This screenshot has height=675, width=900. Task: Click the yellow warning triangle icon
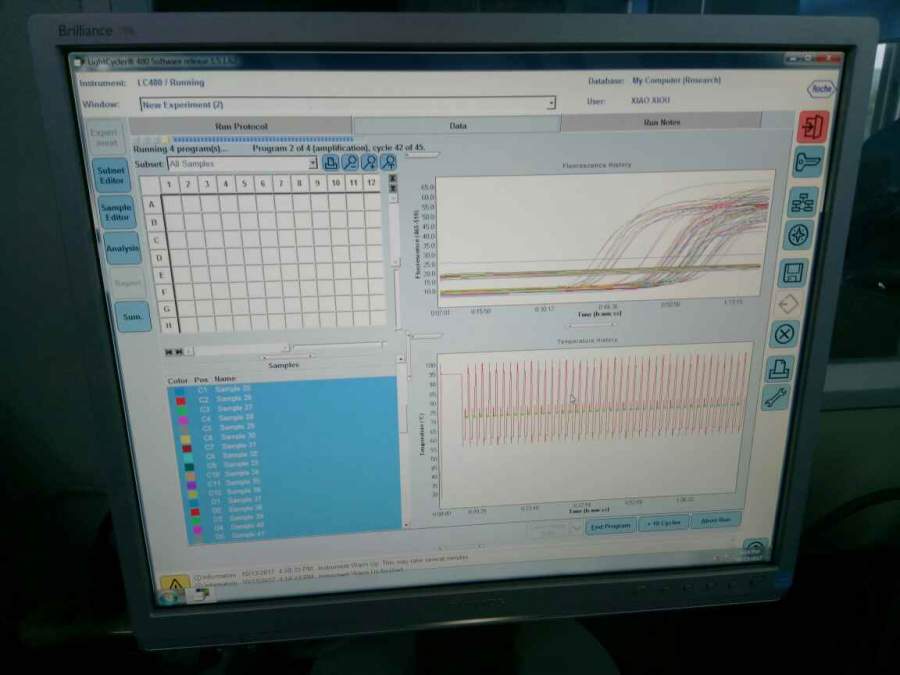pos(174,584)
